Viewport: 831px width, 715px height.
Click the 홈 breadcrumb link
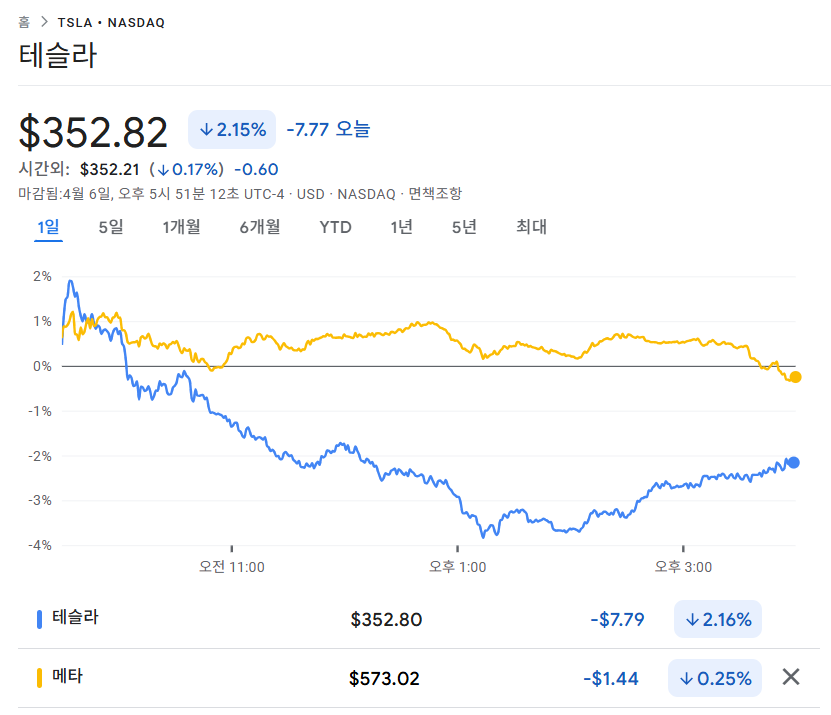24,22
